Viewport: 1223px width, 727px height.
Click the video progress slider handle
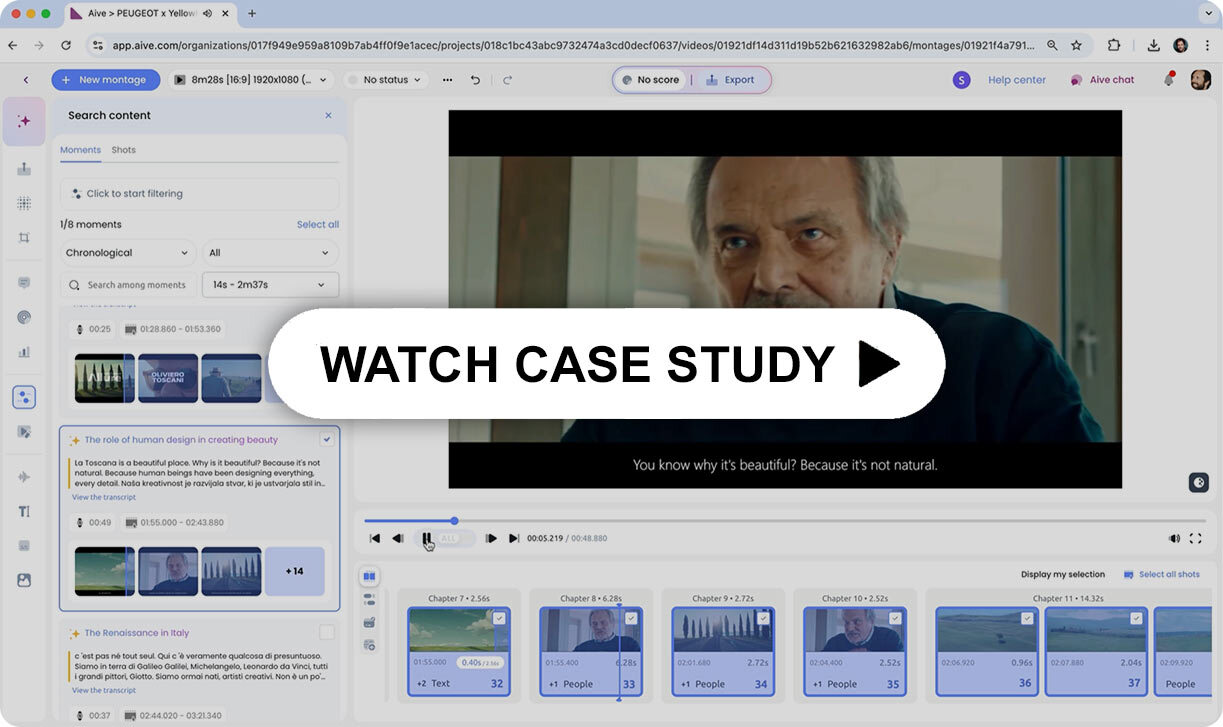tap(454, 520)
